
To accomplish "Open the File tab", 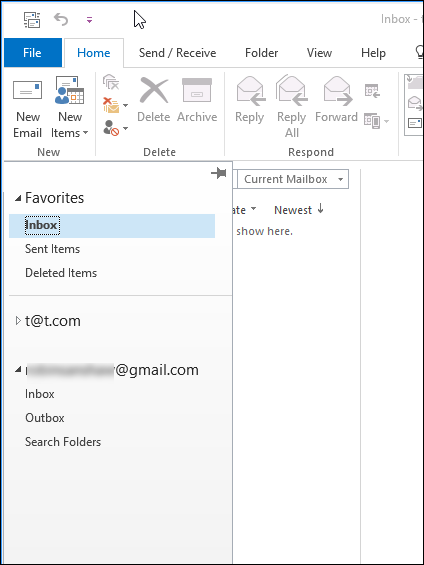I will (33, 53).
